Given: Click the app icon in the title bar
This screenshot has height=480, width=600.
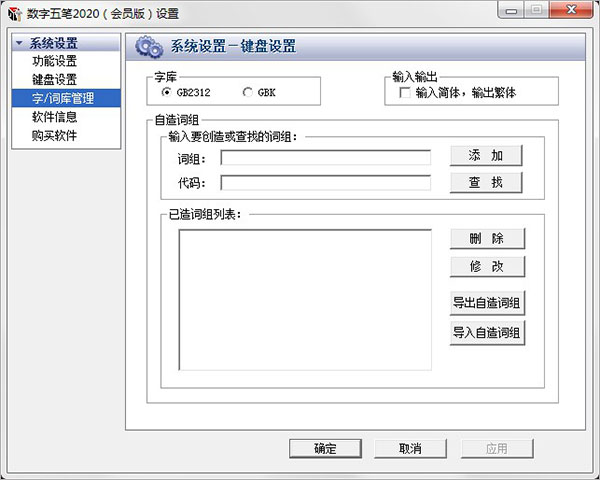Looking at the screenshot, I should coord(15,14).
